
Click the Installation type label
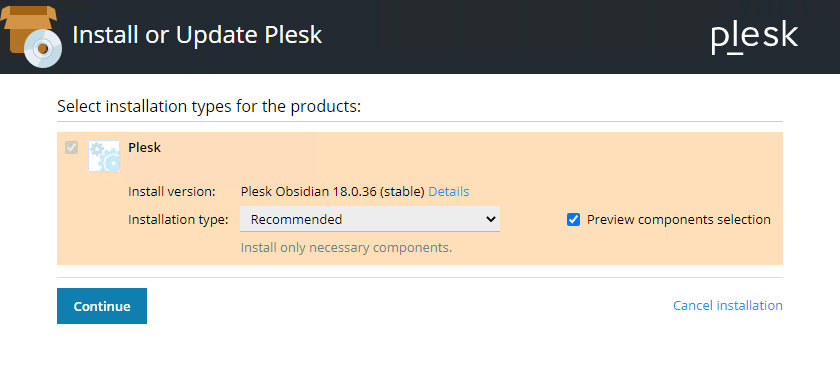178,220
